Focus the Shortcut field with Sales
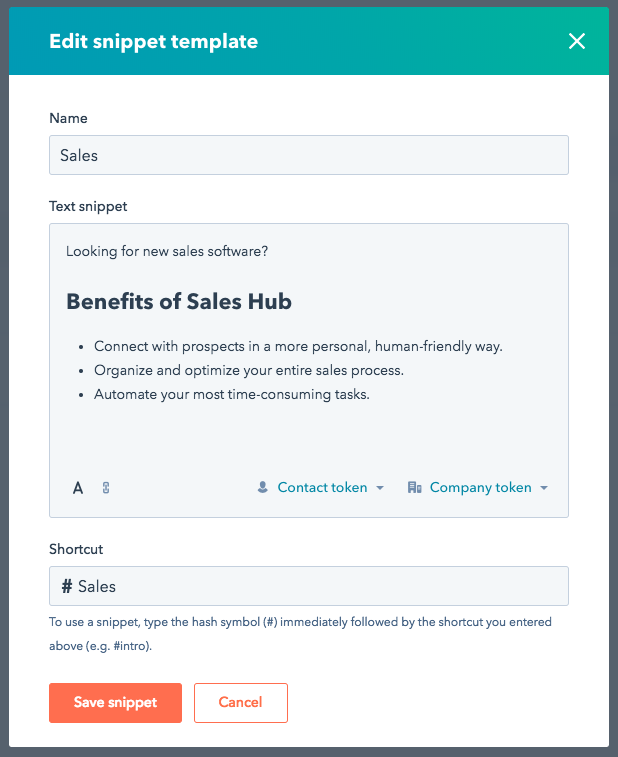This screenshot has width=618, height=757. tap(309, 586)
